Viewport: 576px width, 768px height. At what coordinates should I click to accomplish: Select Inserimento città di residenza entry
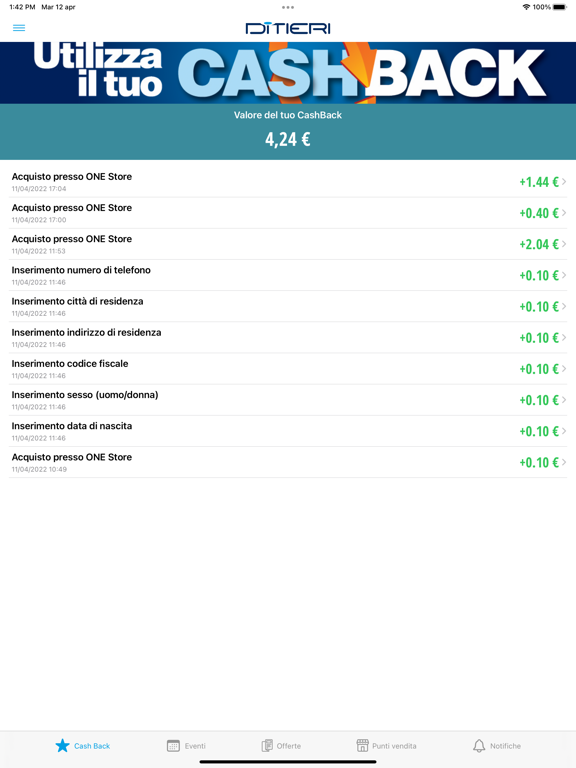pos(288,307)
